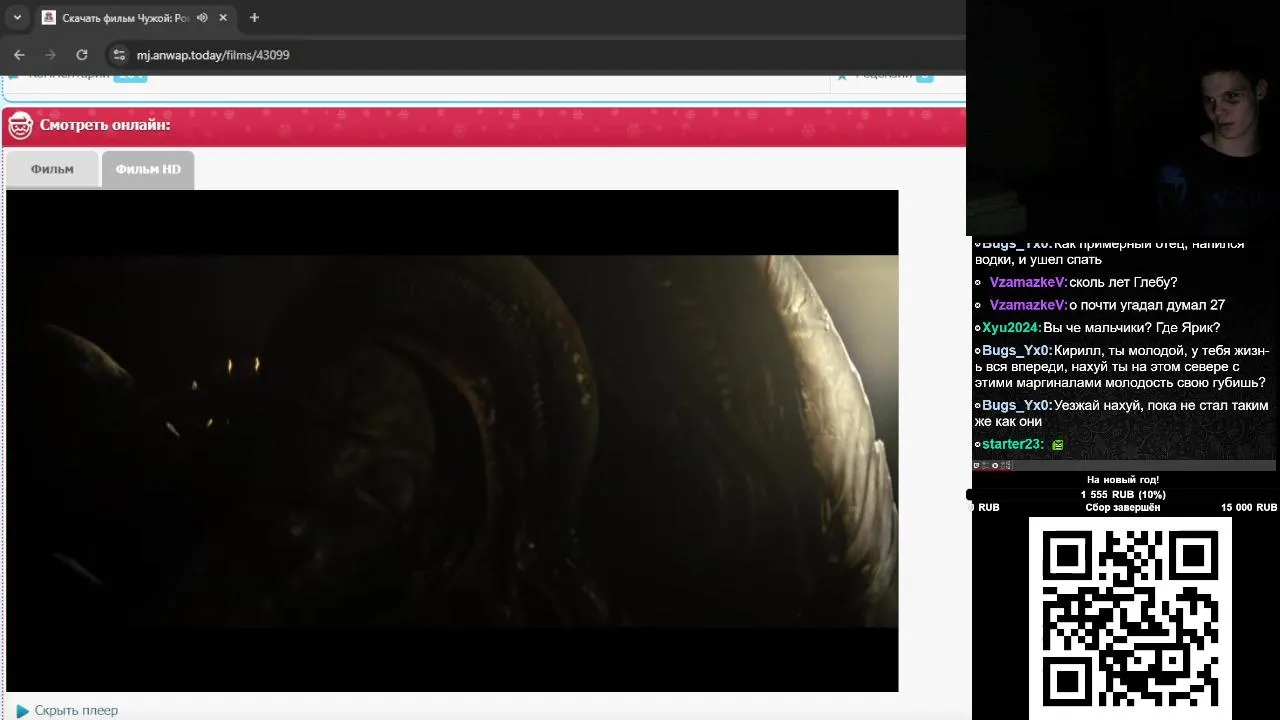Switch to the 'Фильм HD' player tab
The height and width of the screenshot is (720, 1280).
[x=148, y=170]
